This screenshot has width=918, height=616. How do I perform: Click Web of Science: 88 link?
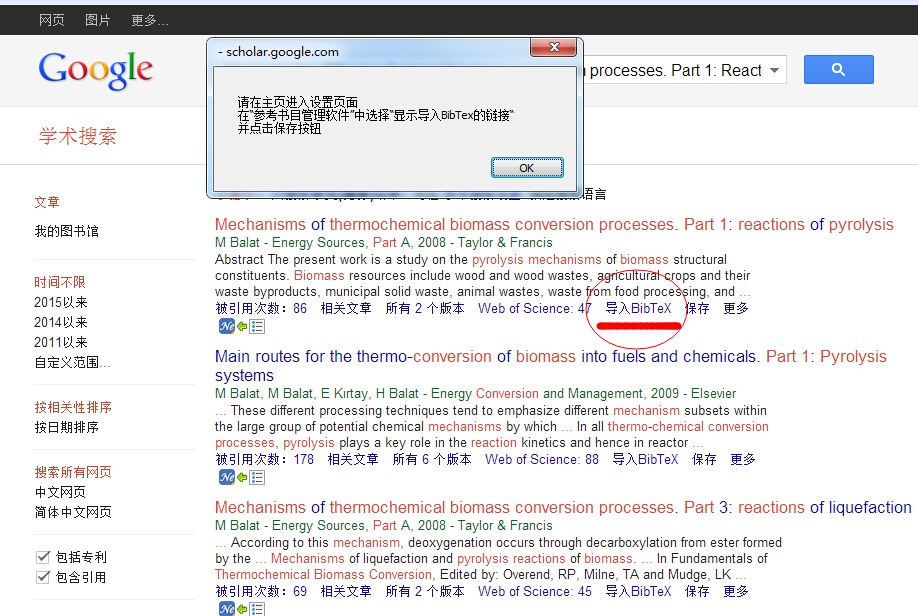542,459
